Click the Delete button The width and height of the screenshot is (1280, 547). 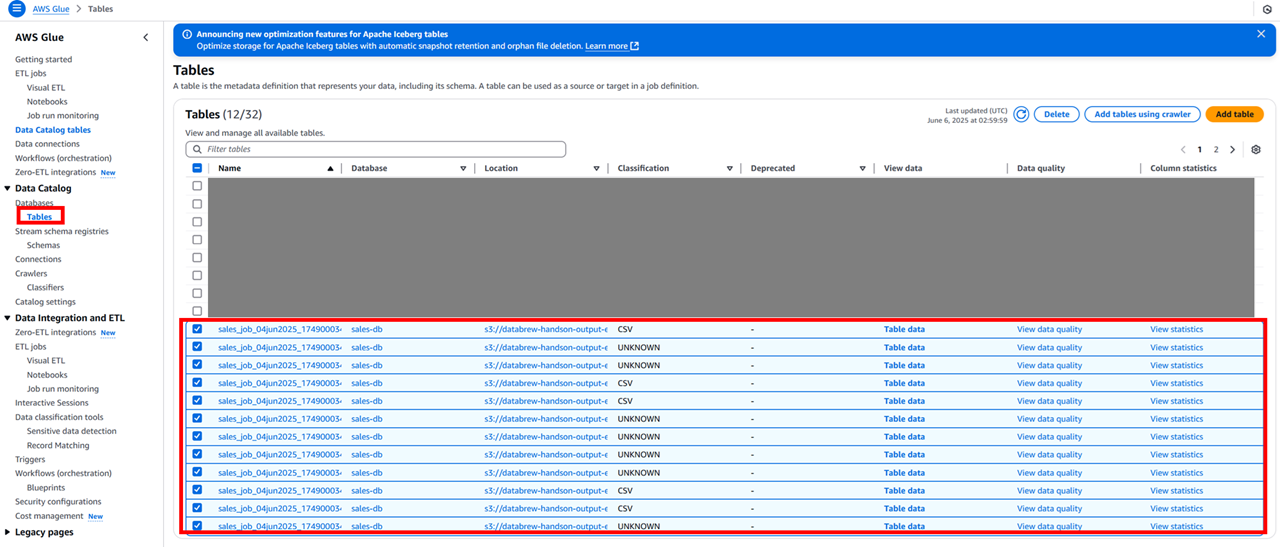pos(1057,114)
